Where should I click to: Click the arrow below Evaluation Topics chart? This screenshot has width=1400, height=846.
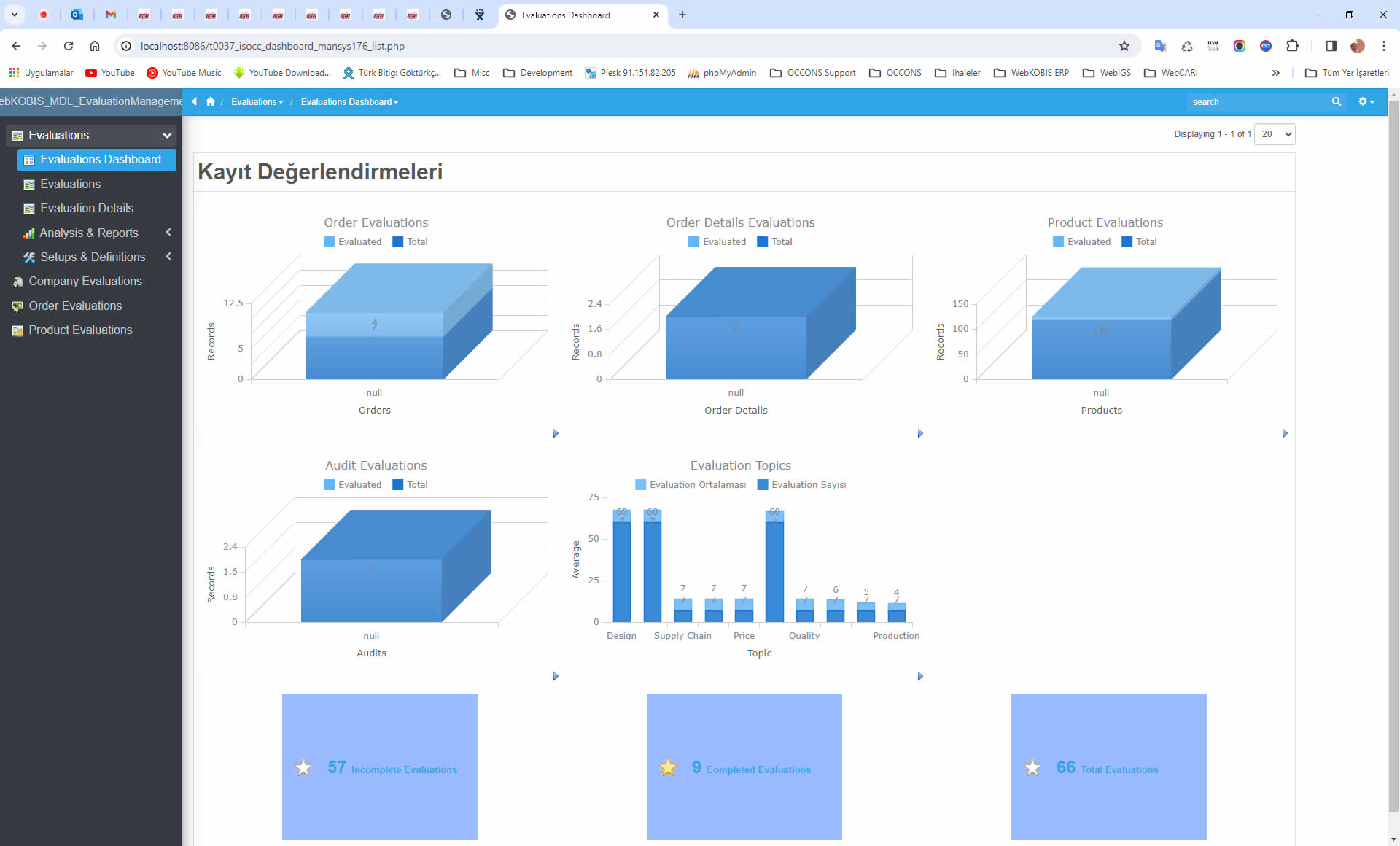(920, 677)
